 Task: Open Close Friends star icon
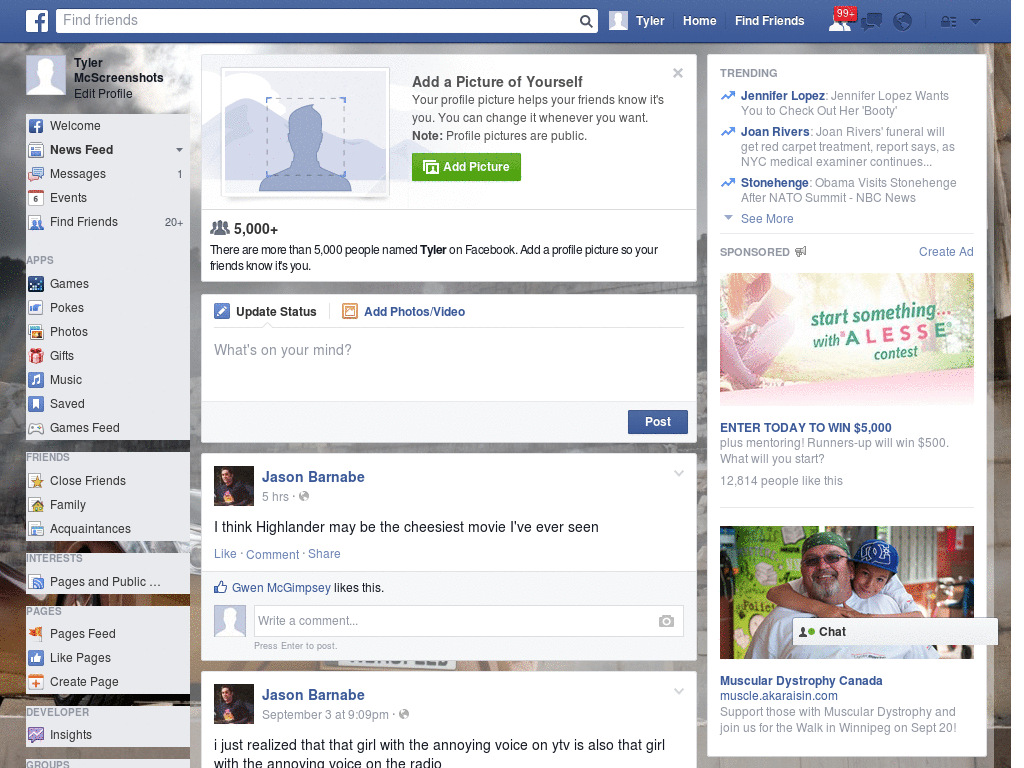[37, 481]
